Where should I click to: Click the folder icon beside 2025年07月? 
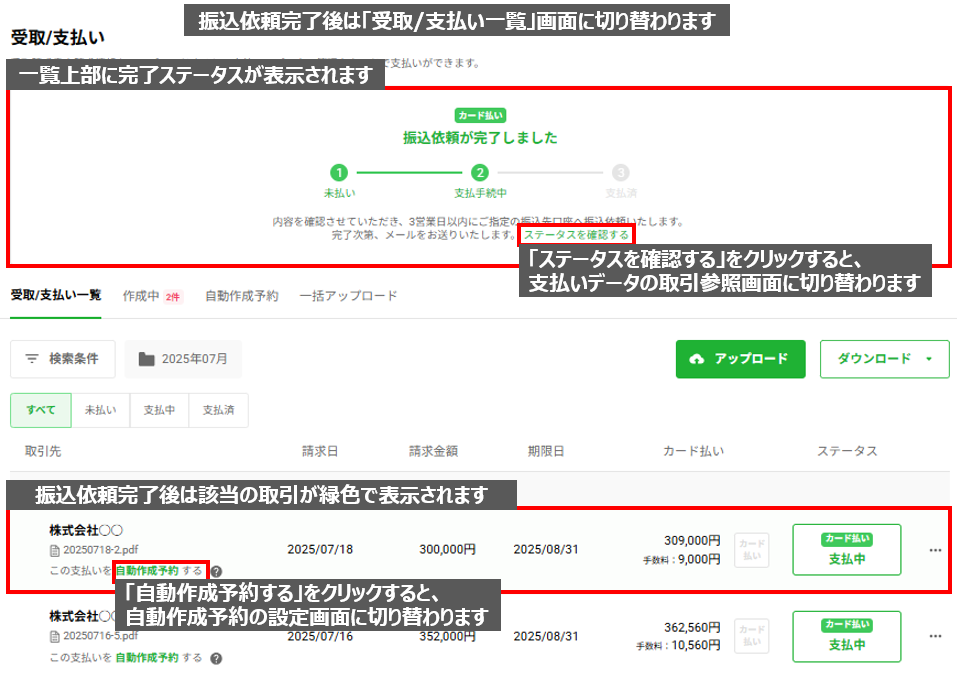point(146,359)
